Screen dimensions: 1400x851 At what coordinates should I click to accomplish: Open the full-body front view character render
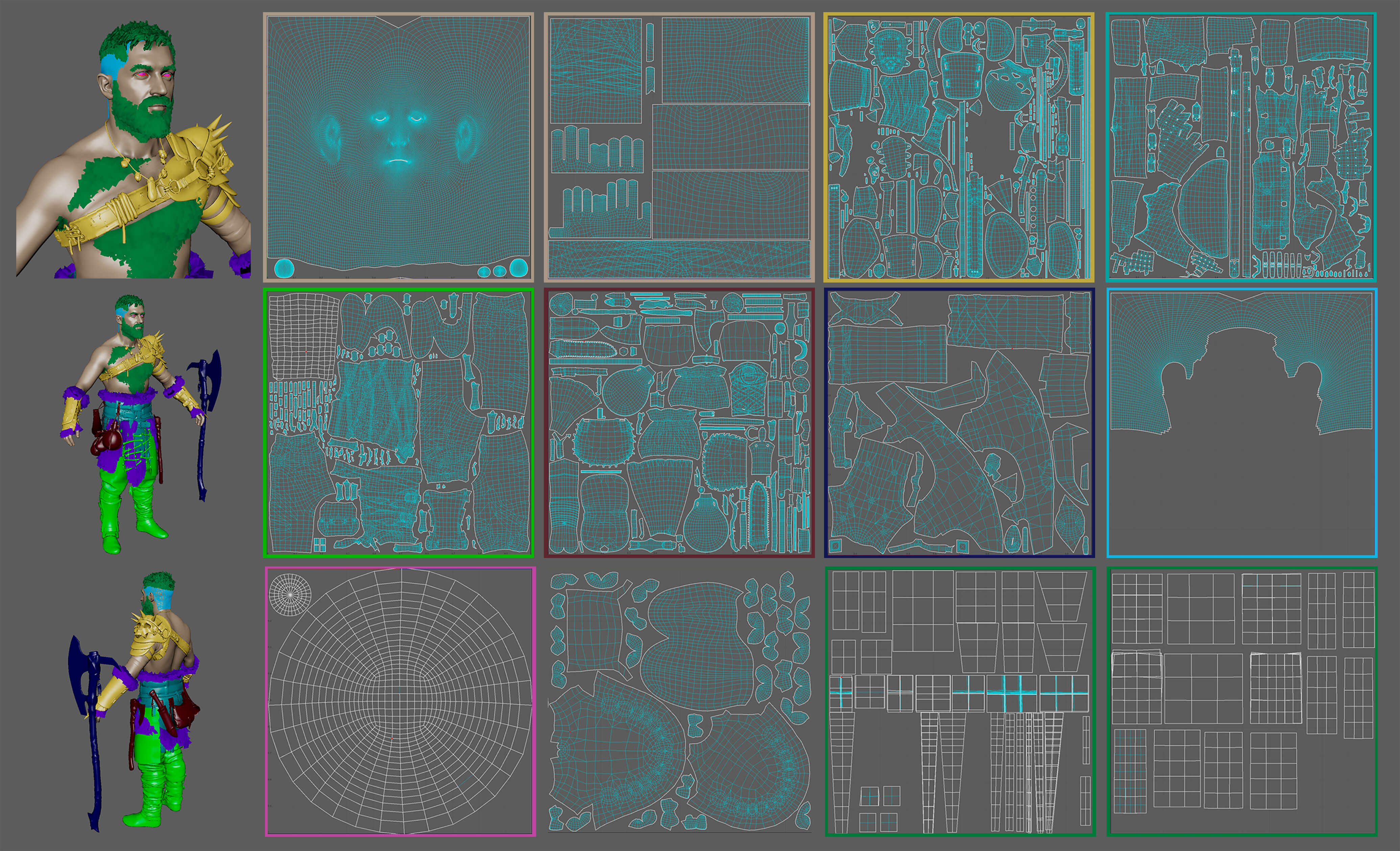pos(141,424)
